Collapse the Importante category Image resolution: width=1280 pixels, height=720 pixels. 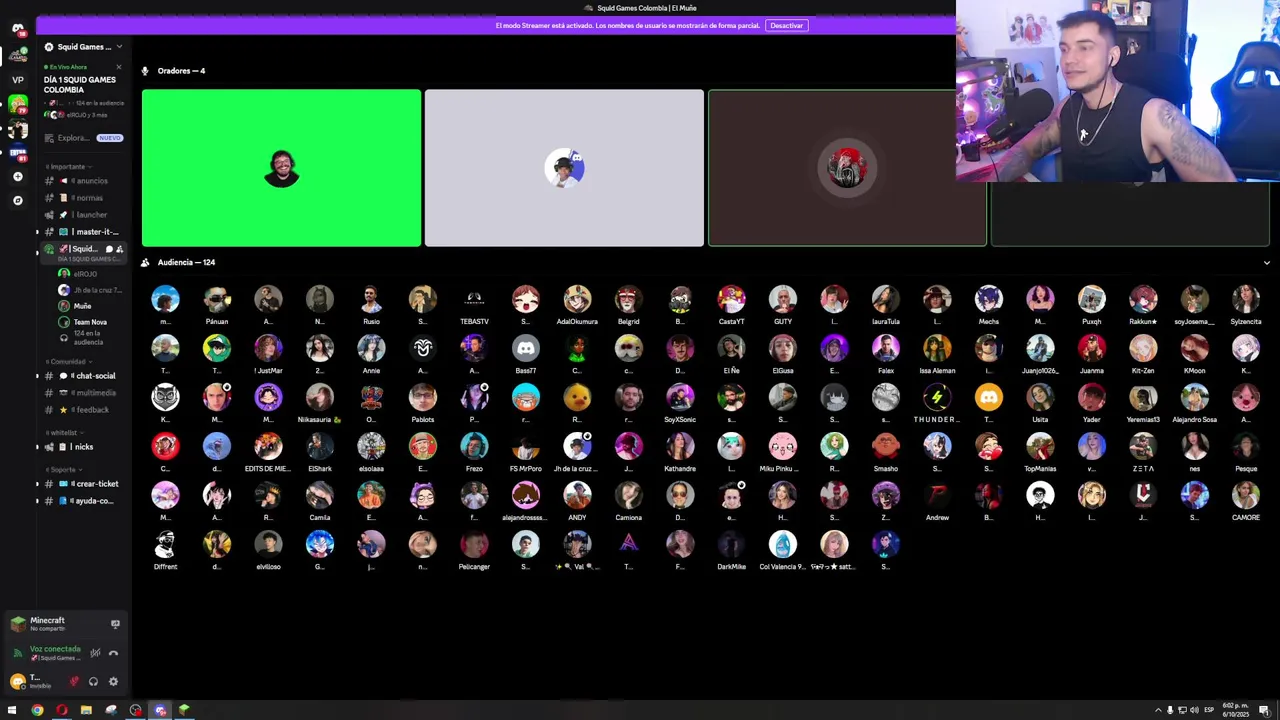click(68, 166)
